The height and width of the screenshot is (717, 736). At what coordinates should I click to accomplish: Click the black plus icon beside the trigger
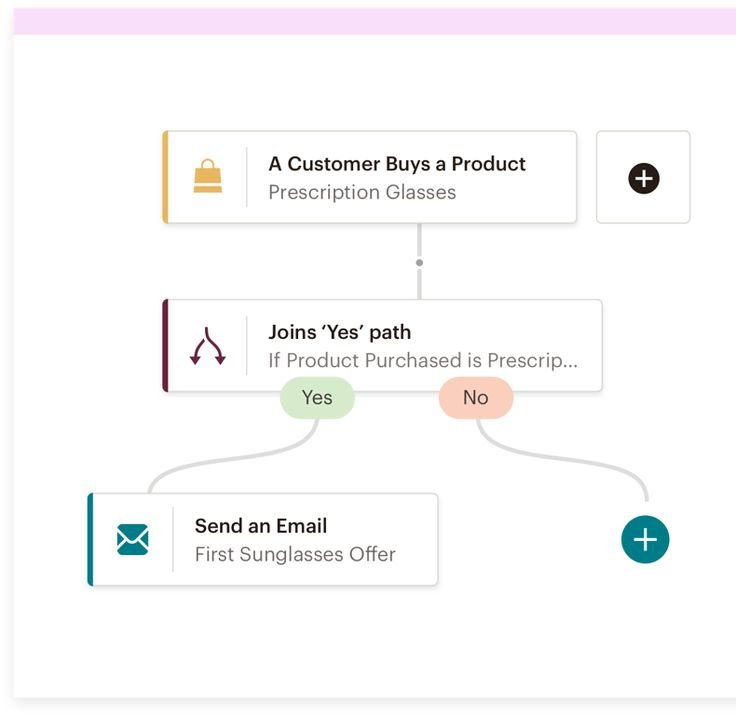point(643,178)
